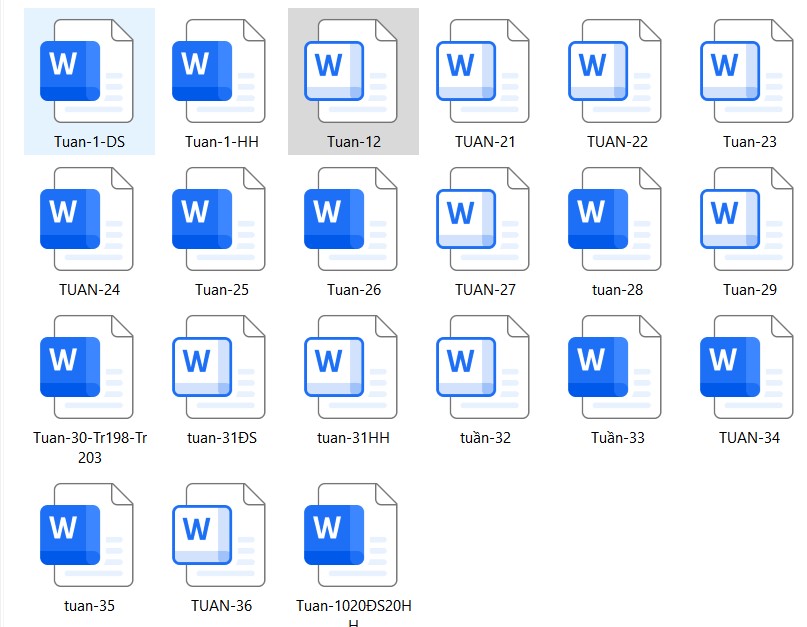
Task: Select the Tuan-30-Tr198-Tr203 file name label
Action: pyautogui.click(x=89, y=447)
